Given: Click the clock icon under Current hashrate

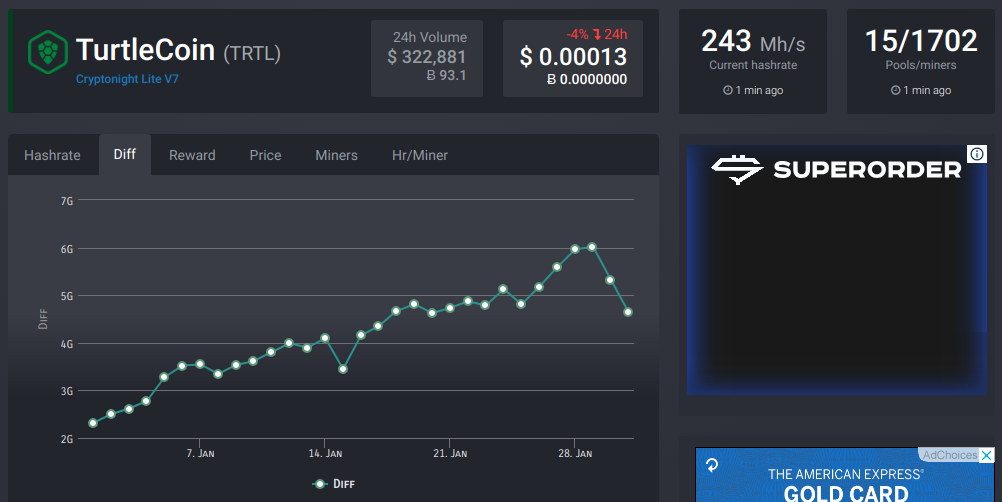Looking at the screenshot, I should [727, 91].
